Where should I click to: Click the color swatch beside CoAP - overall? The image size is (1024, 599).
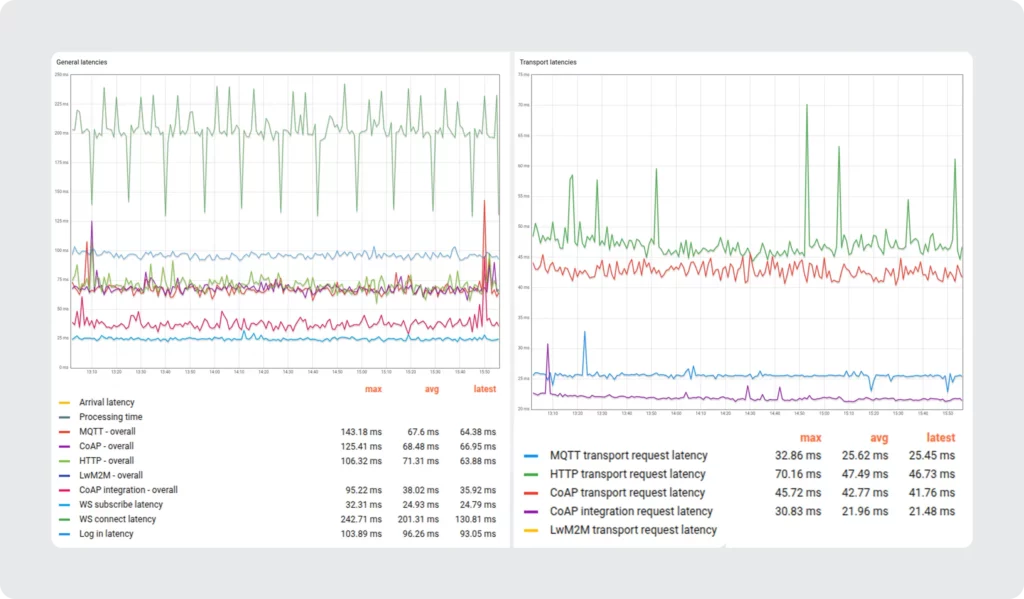click(x=64, y=446)
